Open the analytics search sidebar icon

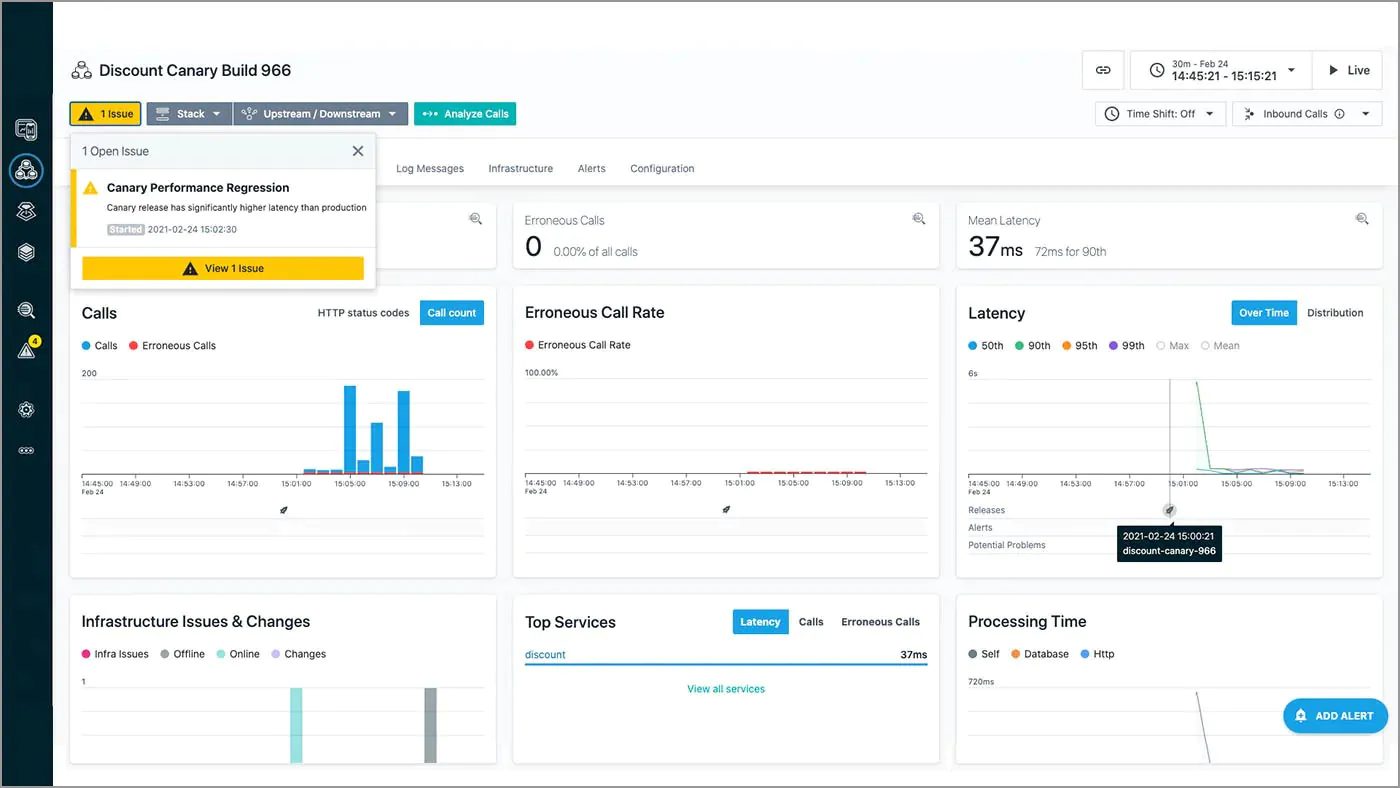click(26, 310)
